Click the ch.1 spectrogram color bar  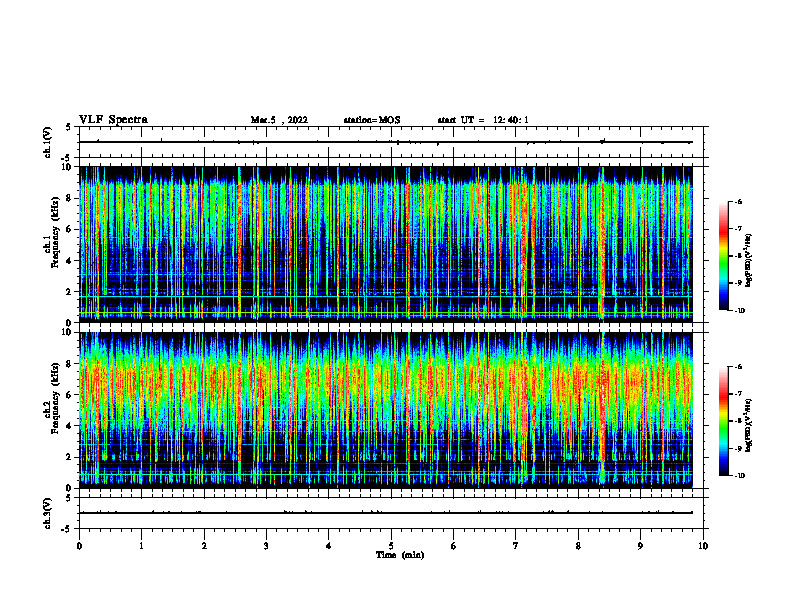(x=723, y=256)
